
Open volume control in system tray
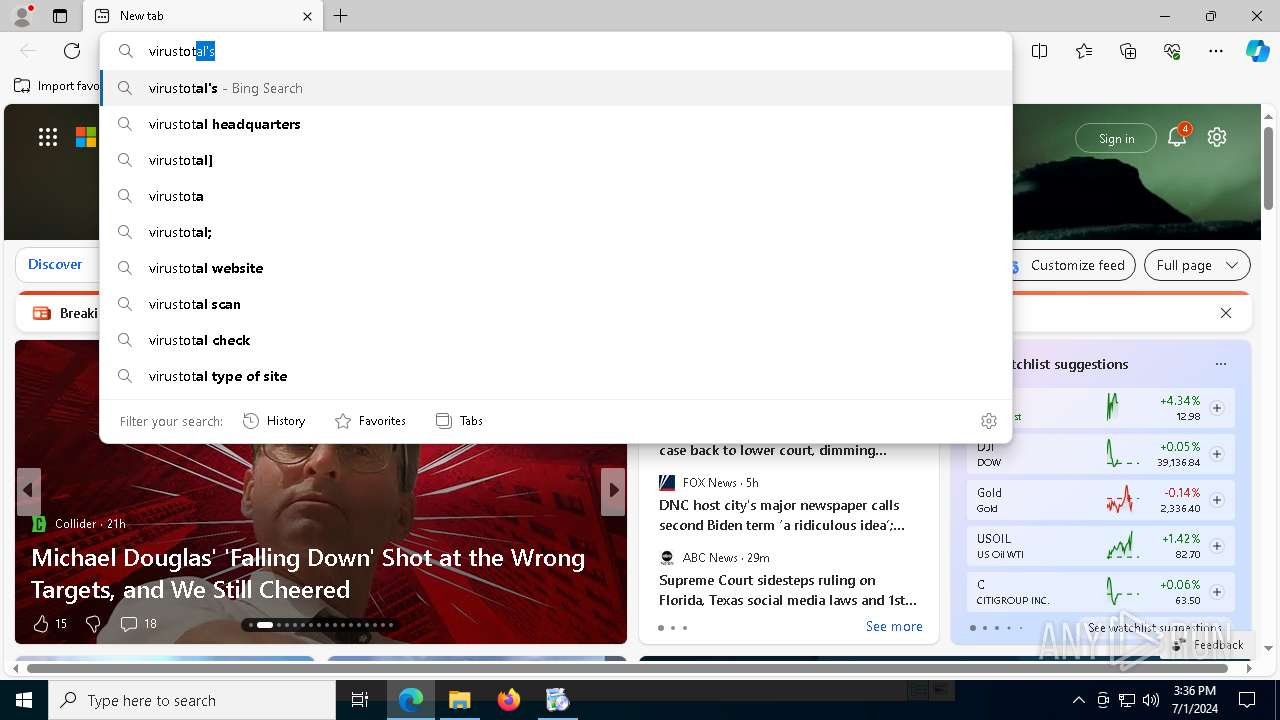point(1151,700)
